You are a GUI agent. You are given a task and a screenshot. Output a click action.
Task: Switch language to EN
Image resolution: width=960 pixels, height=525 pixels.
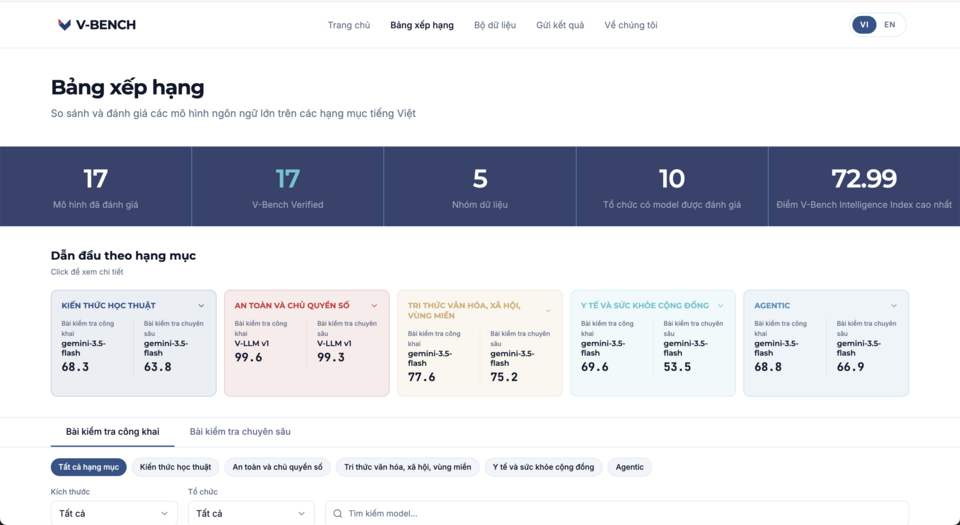[x=890, y=25]
